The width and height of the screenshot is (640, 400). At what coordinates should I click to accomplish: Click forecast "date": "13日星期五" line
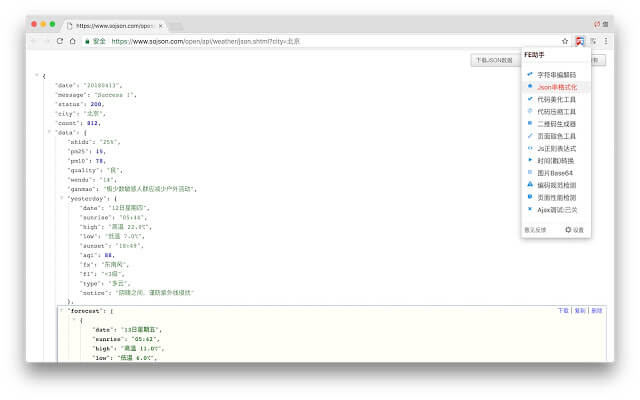127,329
